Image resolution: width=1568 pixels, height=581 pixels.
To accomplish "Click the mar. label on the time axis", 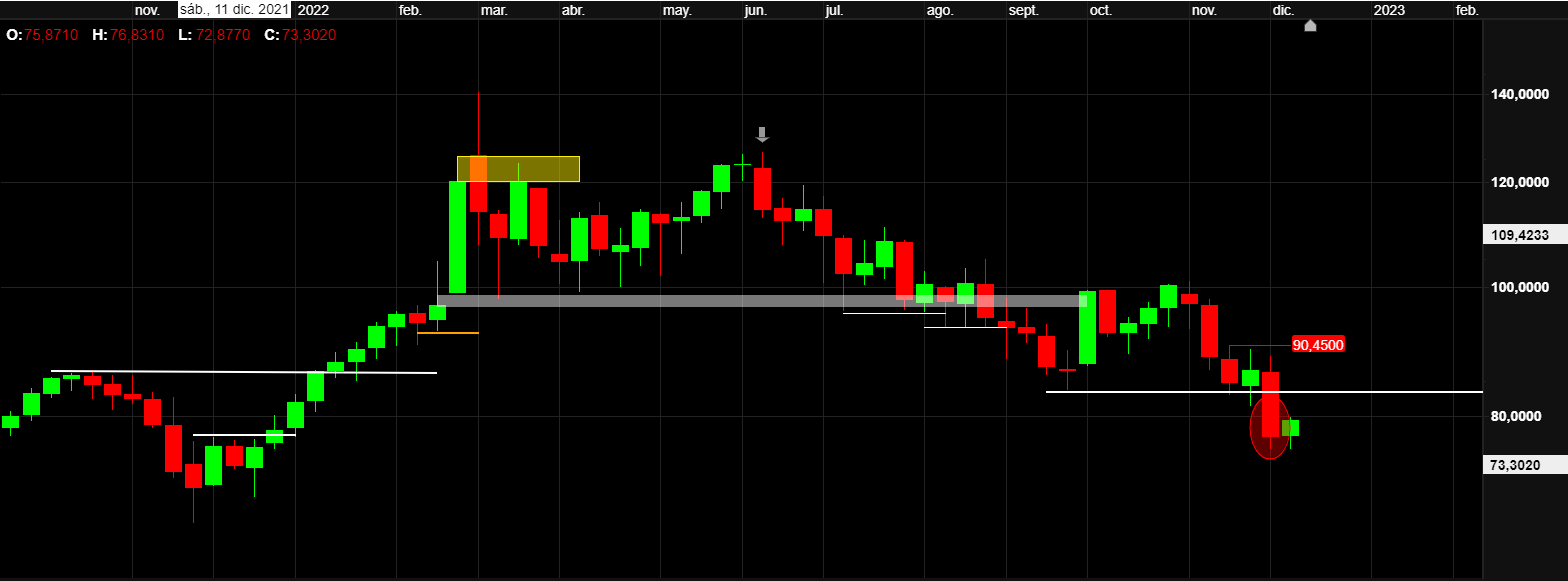I will (494, 10).
